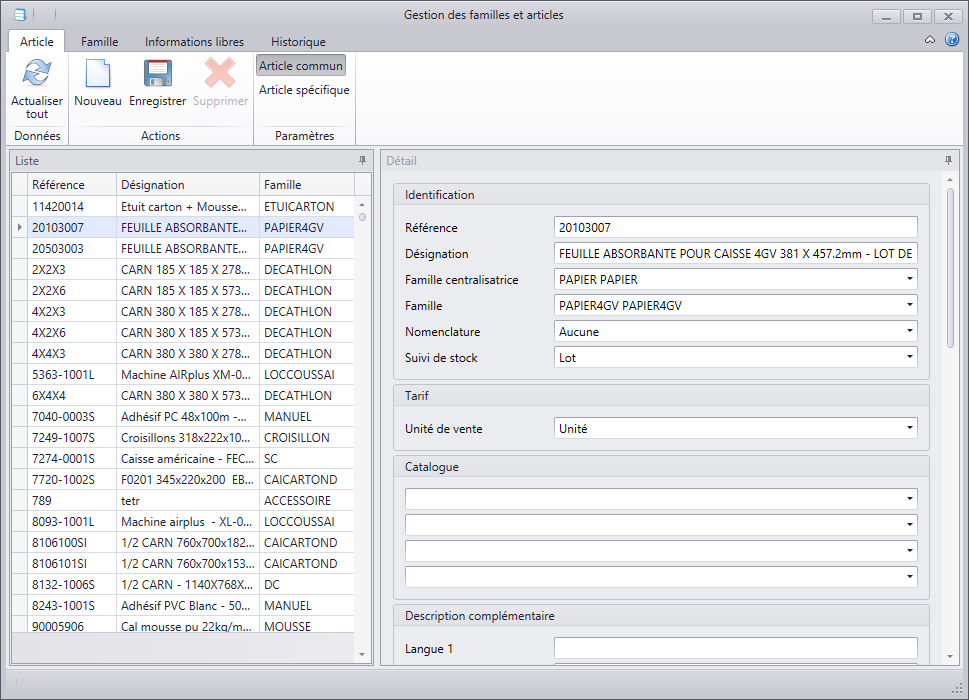Screen dimensions: 969x700
Task: Expand the Nomenclature combo box
Action: coord(909,332)
